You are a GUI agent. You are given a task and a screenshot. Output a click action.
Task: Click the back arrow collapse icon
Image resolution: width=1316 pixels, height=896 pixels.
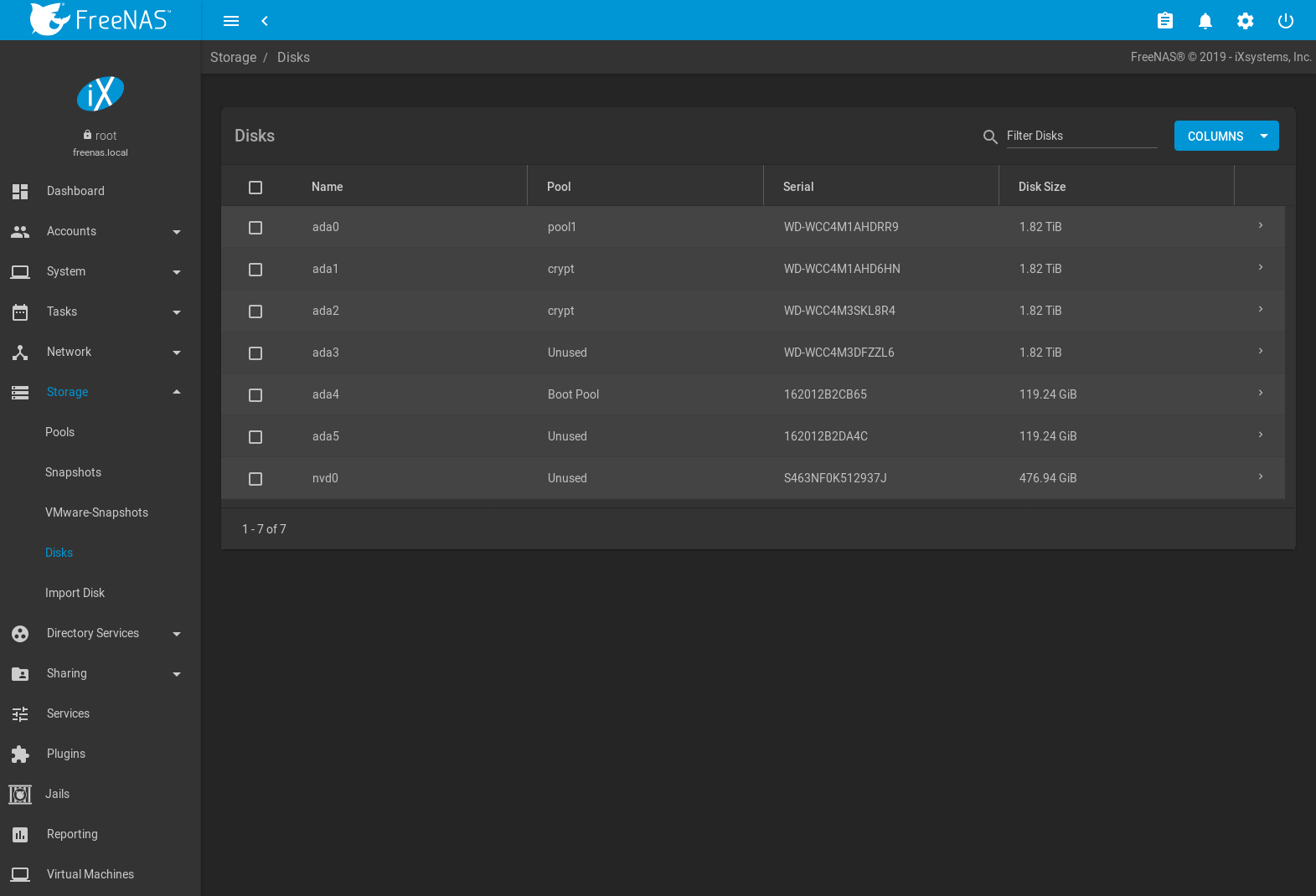[265, 21]
